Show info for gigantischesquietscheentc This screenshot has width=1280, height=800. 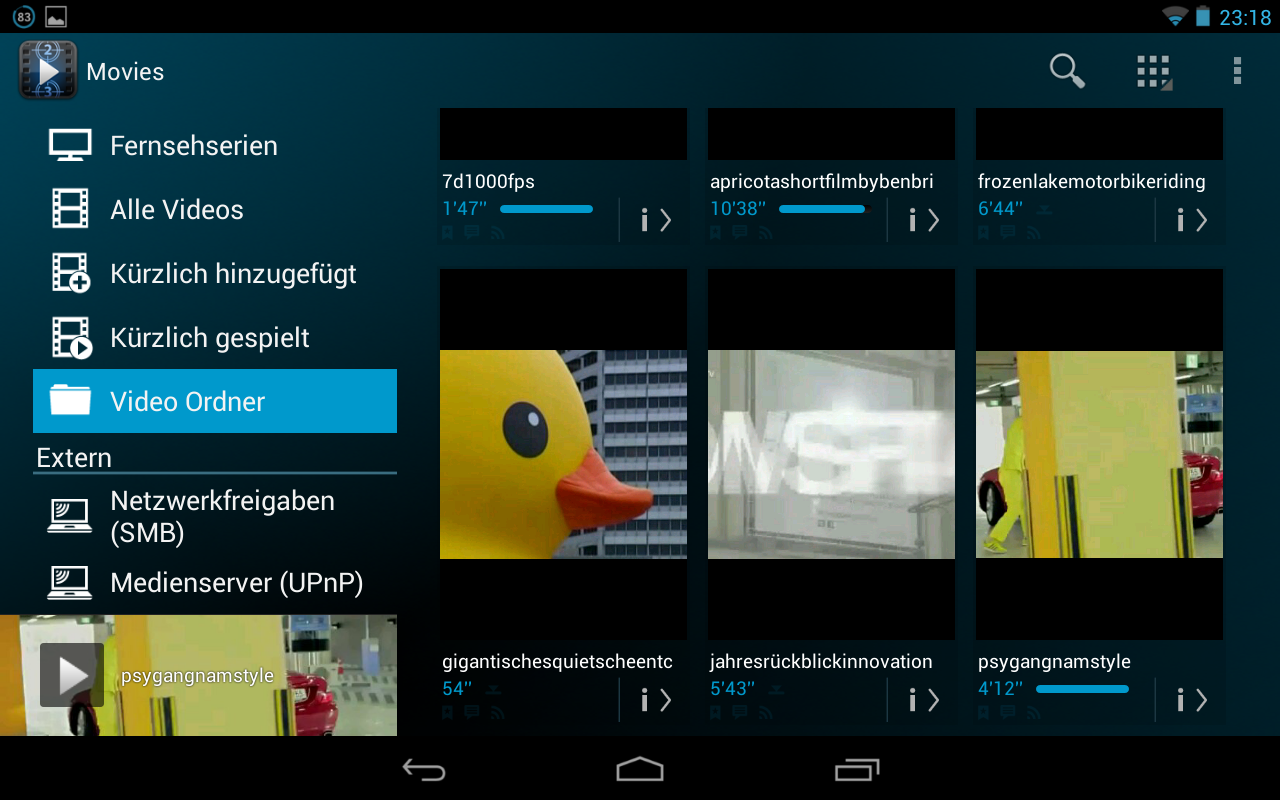656,700
